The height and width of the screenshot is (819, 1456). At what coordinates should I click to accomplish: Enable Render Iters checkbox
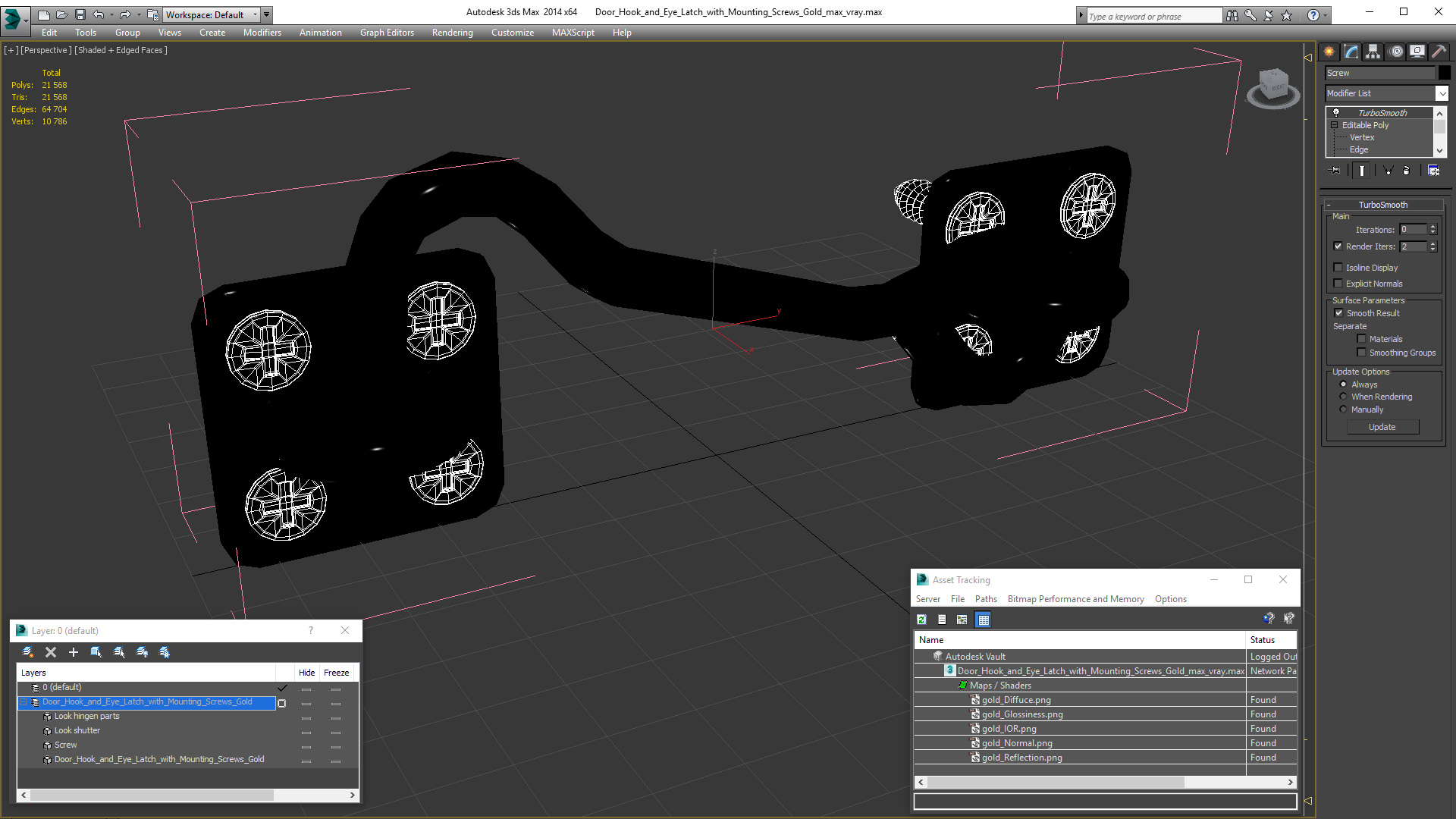click(x=1338, y=246)
